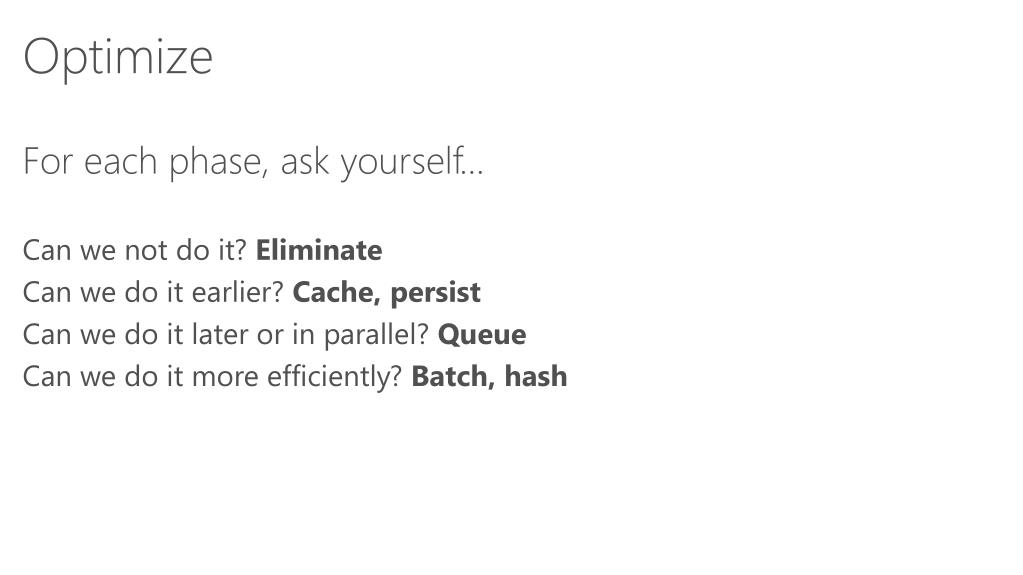Click 'Can we do it more efficiently?'
The width and height of the screenshot is (1023, 575).
(x=213, y=377)
